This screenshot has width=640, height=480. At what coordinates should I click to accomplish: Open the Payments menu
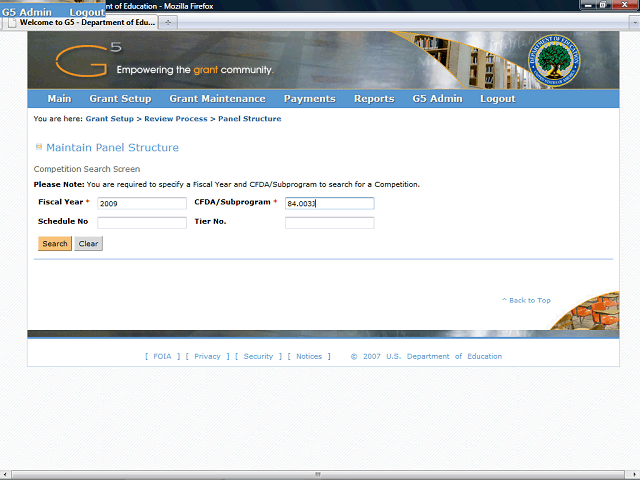click(310, 99)
